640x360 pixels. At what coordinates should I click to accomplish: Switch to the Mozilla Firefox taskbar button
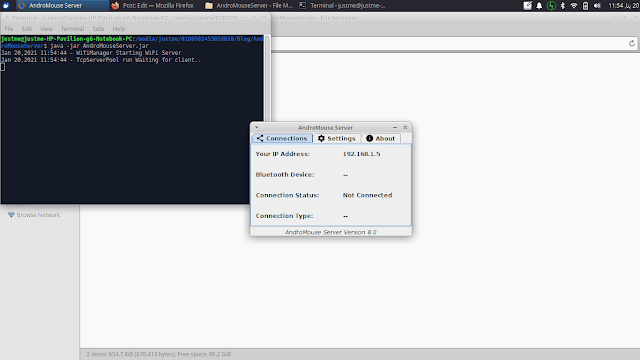pos(153,5)
